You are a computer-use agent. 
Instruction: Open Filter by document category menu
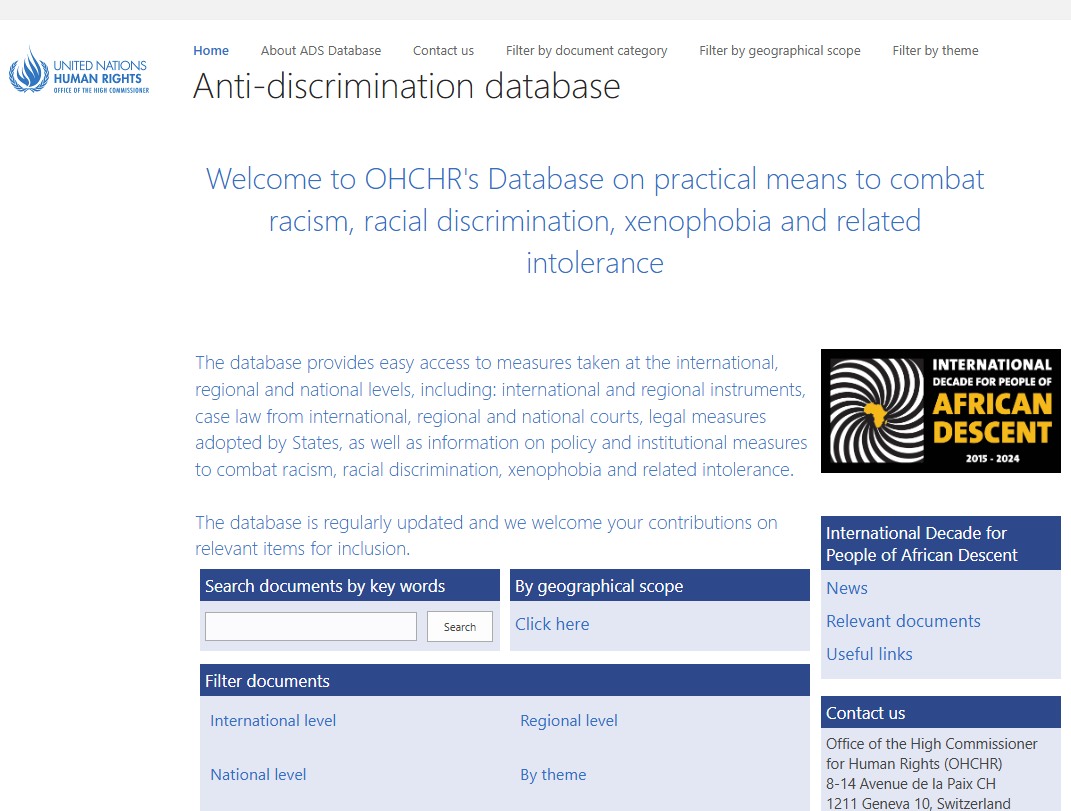(586, 51)
